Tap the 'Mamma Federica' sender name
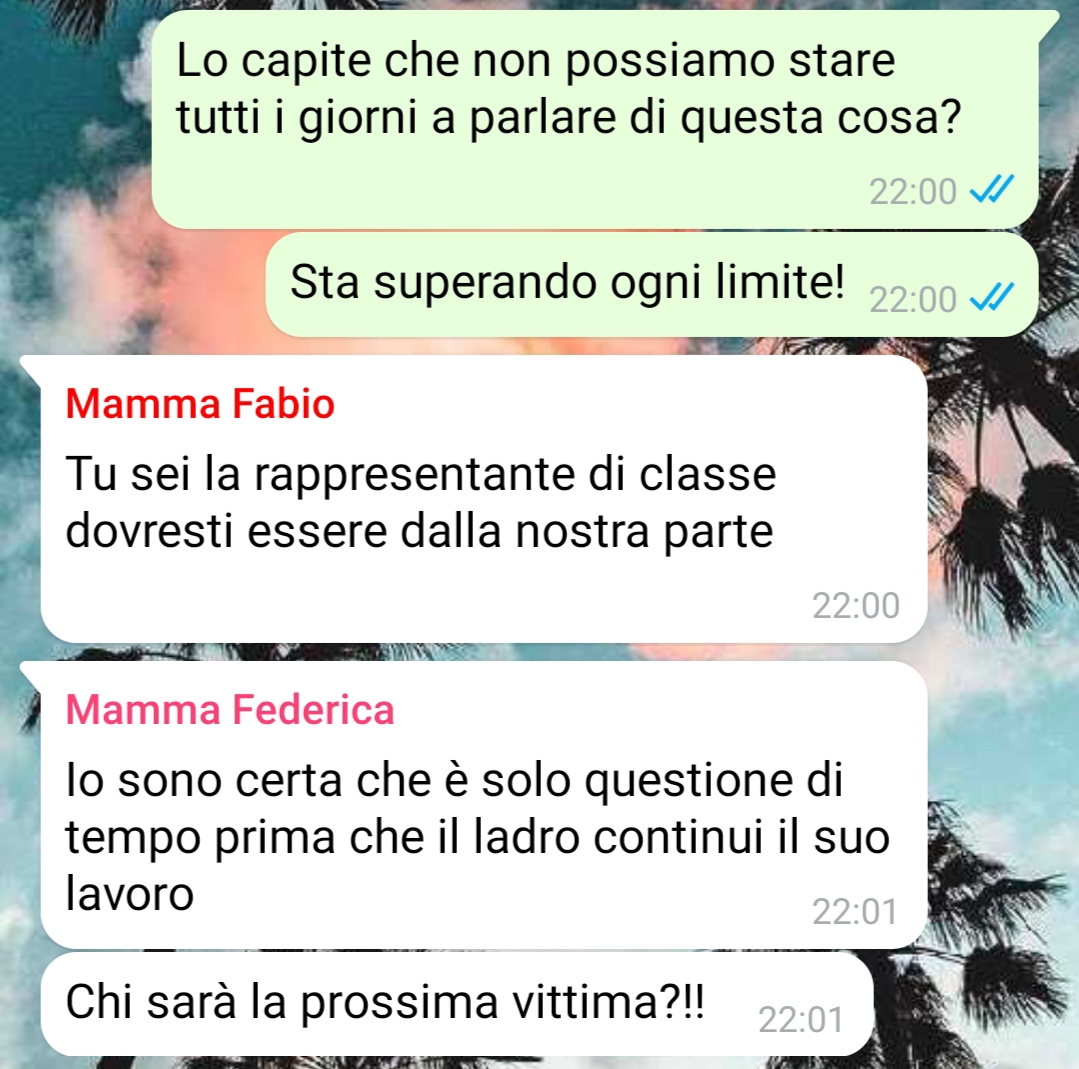Screen dimensions: 1079x1069 [x=230, y=709]
